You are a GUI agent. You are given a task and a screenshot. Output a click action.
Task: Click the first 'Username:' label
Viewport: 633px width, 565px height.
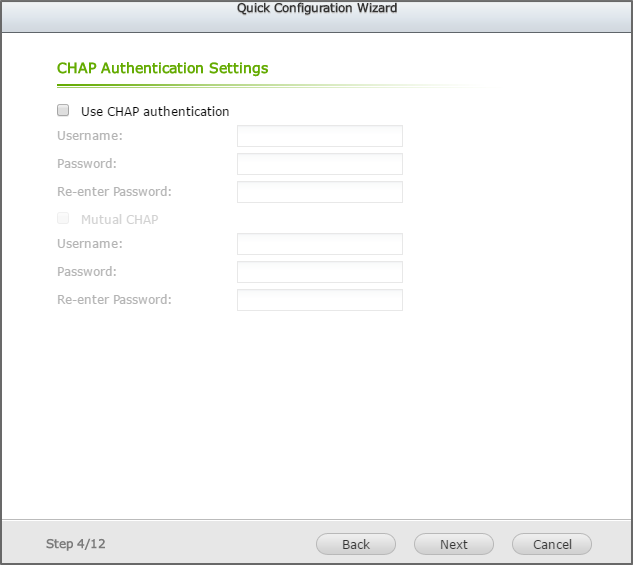point(90,136)
